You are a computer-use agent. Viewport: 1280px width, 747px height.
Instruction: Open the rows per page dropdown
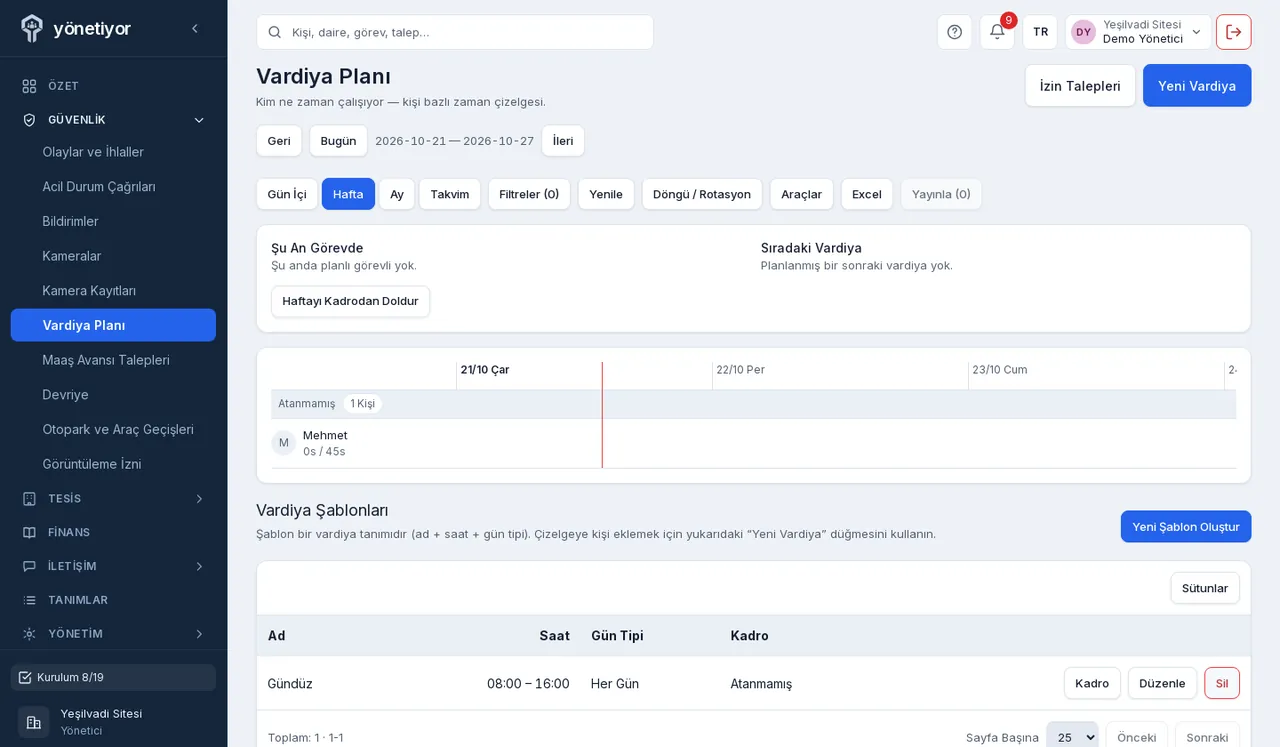click(x=1072, y=737)
